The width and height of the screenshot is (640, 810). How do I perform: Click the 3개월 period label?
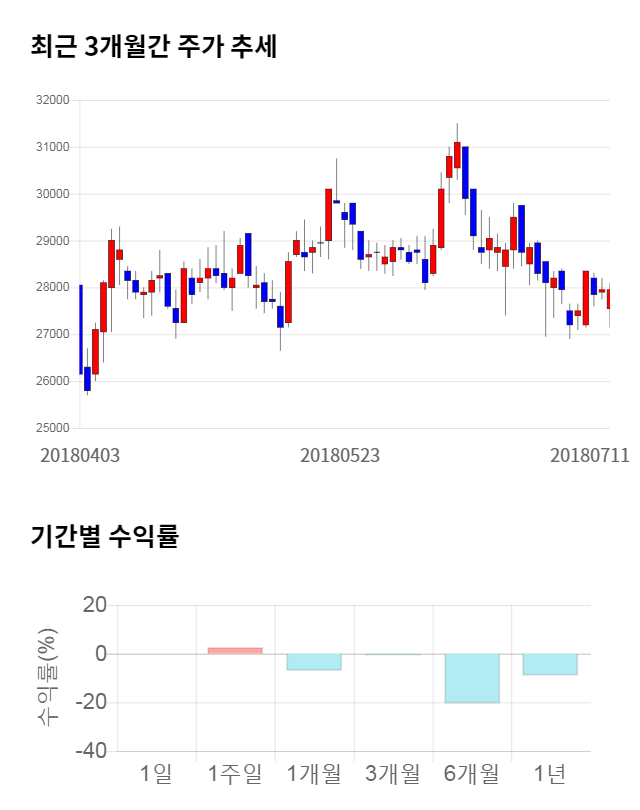(393, 773)
